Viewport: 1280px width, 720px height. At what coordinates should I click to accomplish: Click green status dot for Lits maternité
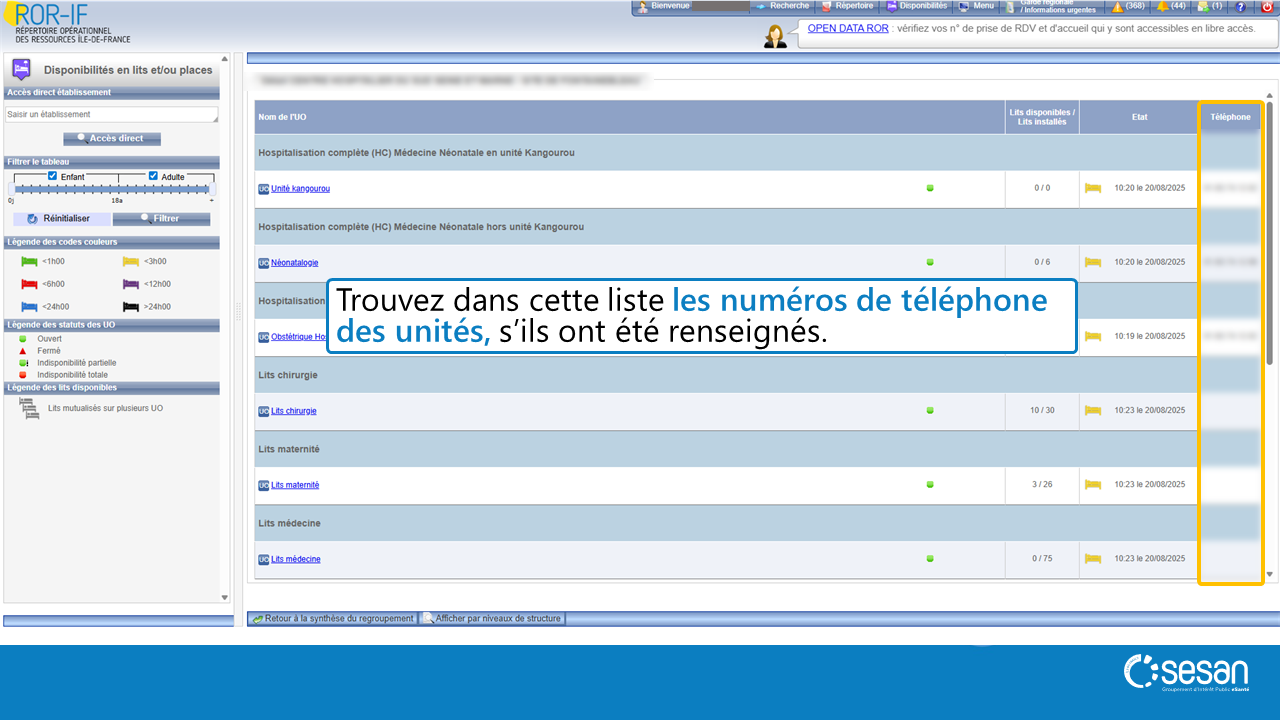pyautogui.click(x=929, y=485)
